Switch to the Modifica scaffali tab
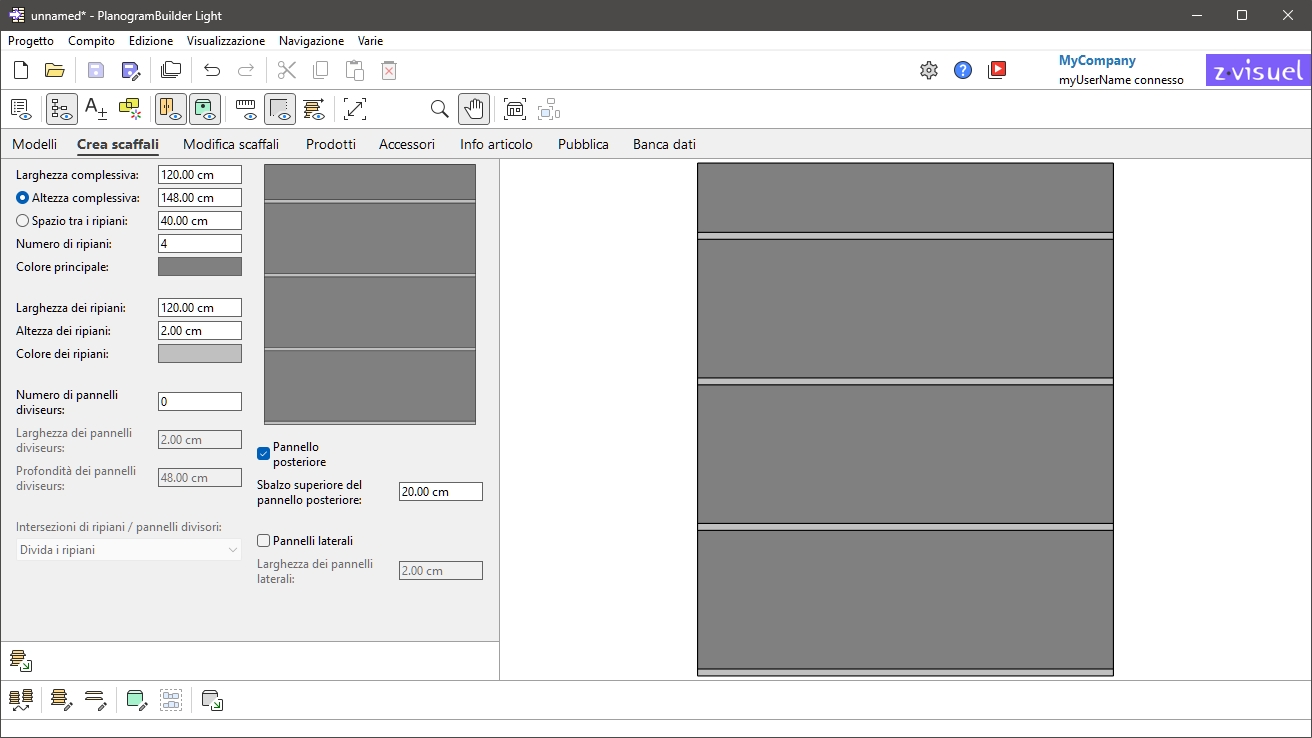This screenshot has width=1312, height=738. (231, 144)
